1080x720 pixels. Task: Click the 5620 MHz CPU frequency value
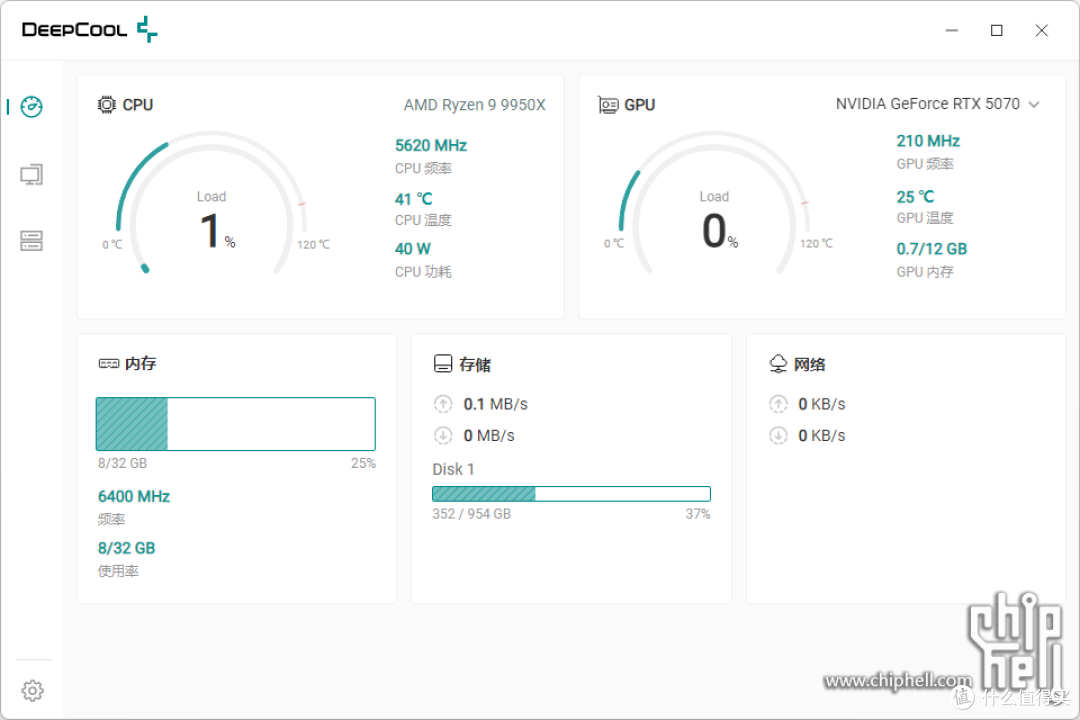[430, 145]
